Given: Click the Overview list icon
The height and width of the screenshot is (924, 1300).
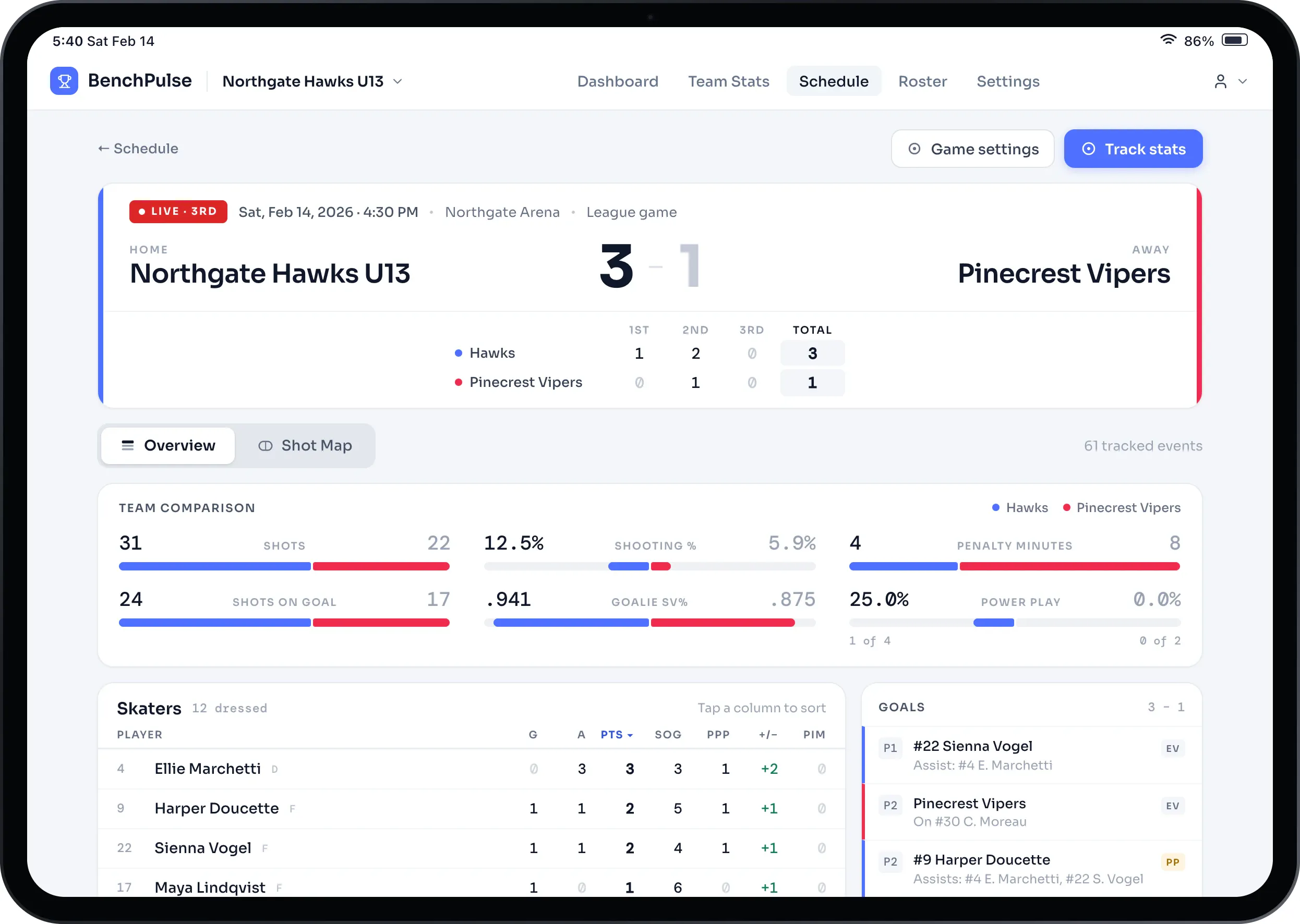Looking at the screenshot, I should (127, 445).
